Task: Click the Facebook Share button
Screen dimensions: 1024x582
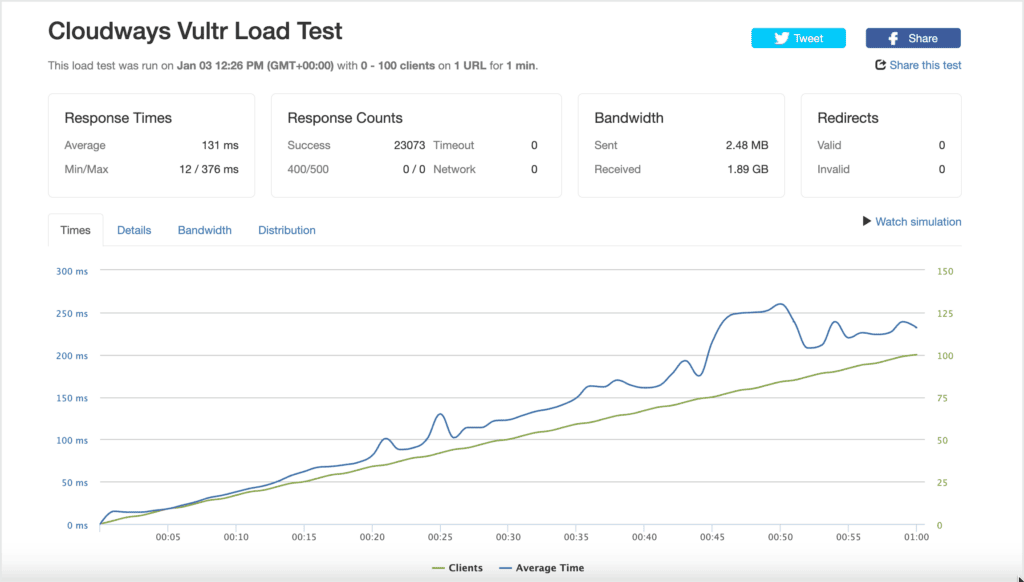Action: click(x=913, y=39)
